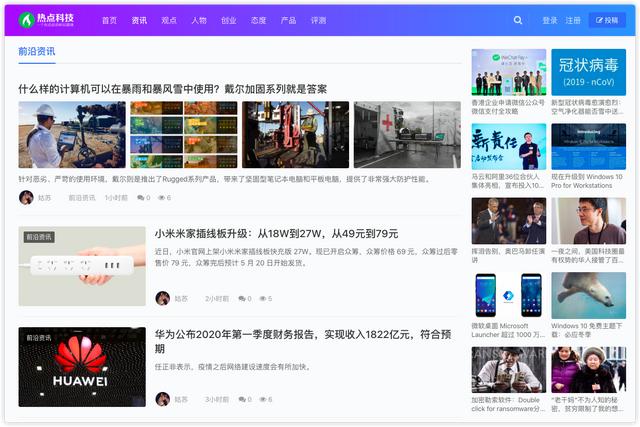Open the man with glasses sidebar thumbnail
This screenshot has width=640, height=427.
click(589, 221)
